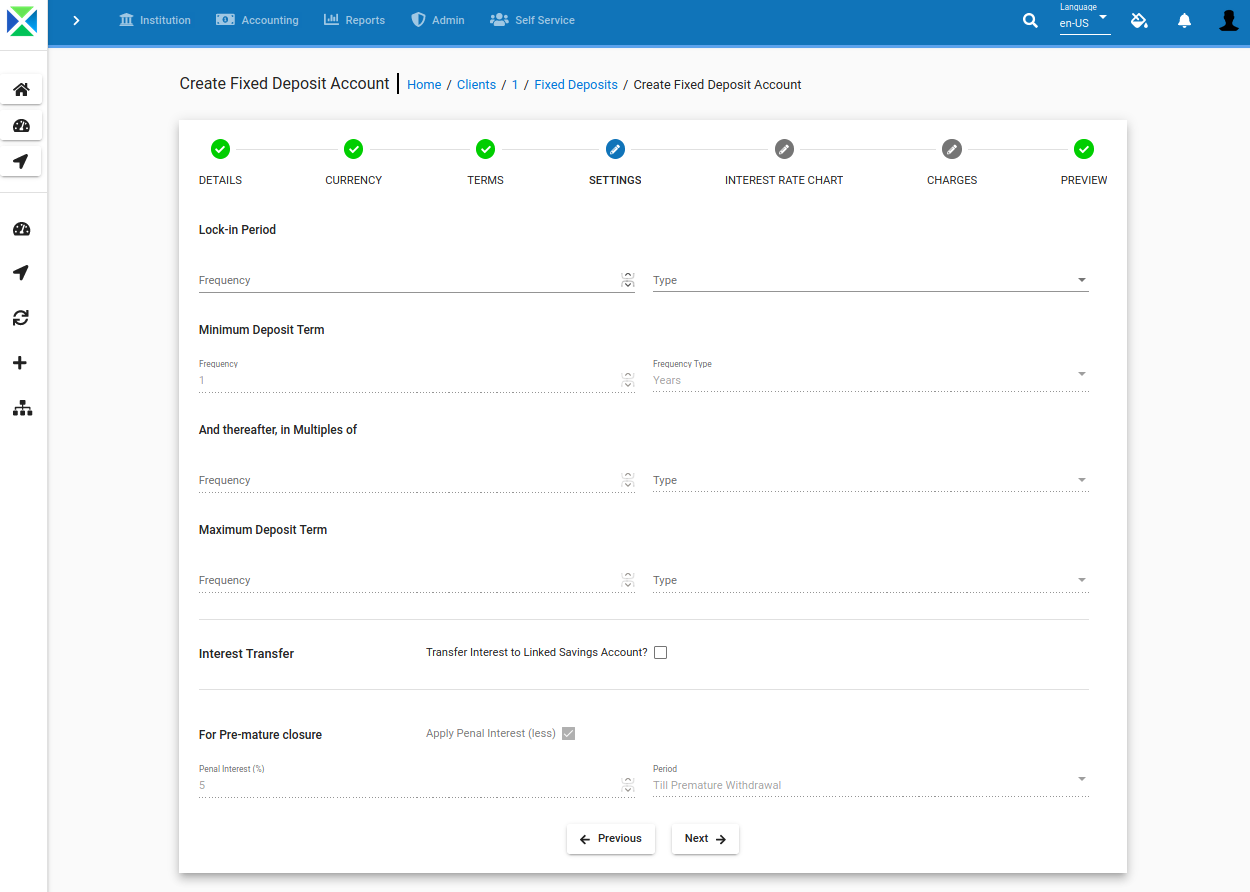Click the Previous button
This screenshot has width=1250, height=892.
pyautogui.click(x=611, y=839)
